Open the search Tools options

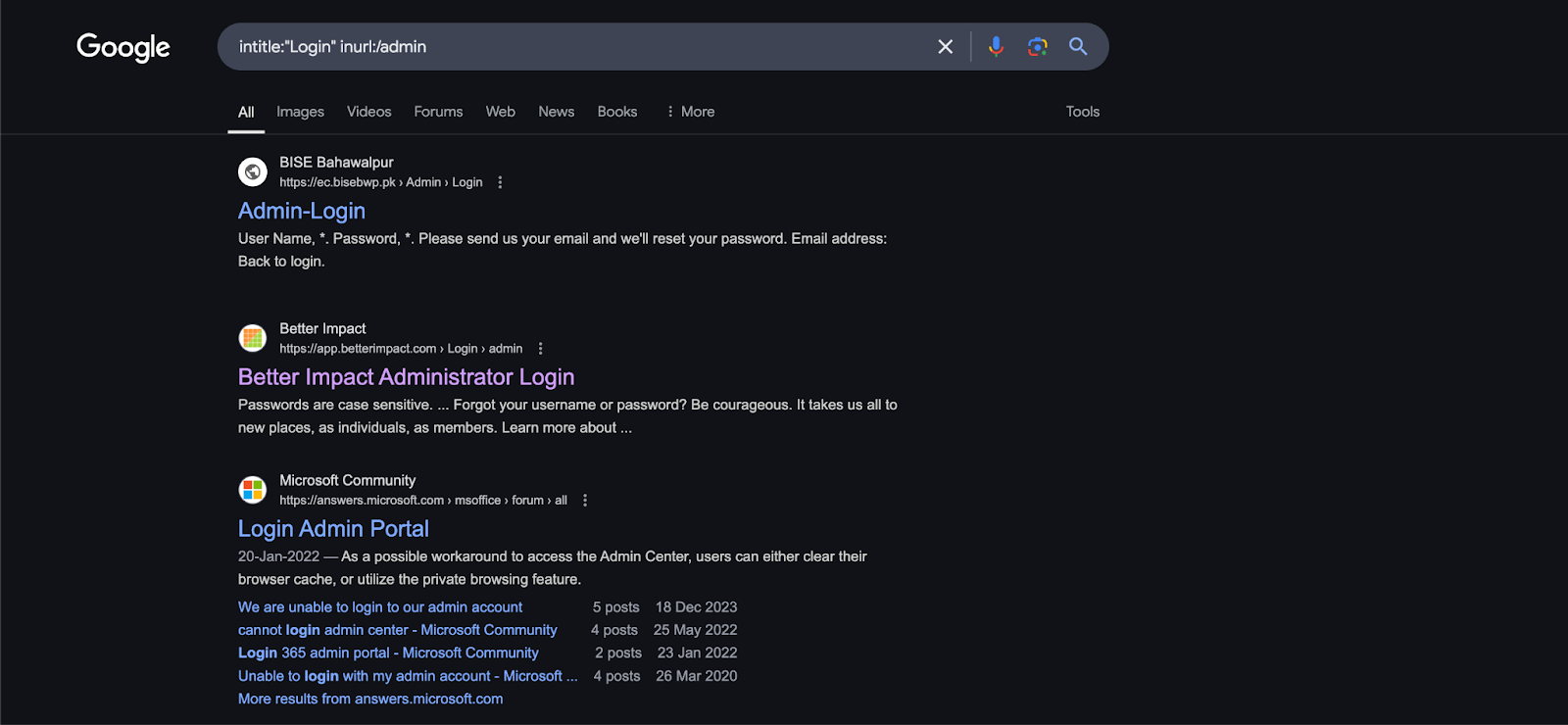tap(1083, 112)
